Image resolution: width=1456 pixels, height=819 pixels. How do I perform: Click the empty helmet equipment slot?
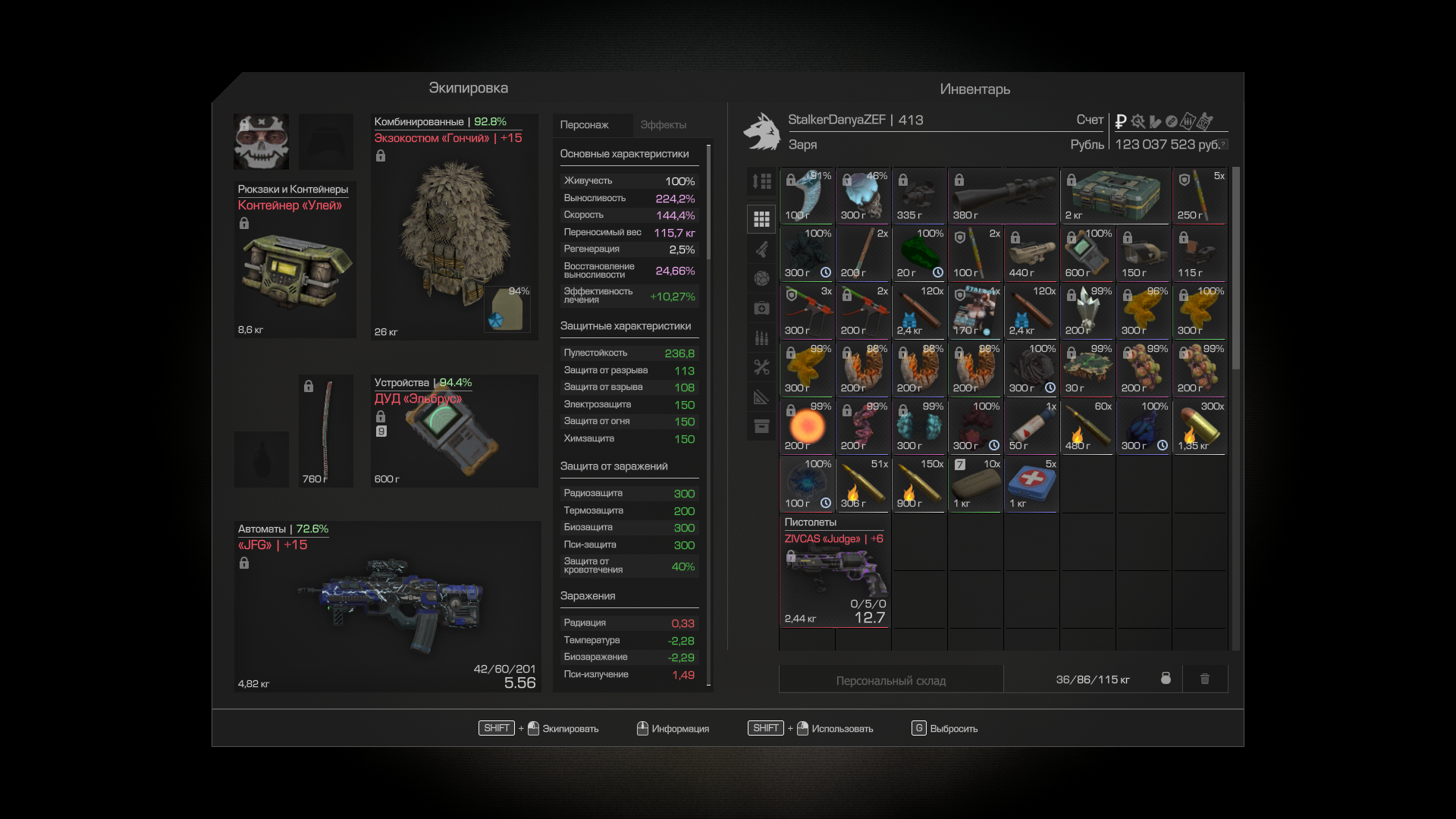tap(326, 142)
